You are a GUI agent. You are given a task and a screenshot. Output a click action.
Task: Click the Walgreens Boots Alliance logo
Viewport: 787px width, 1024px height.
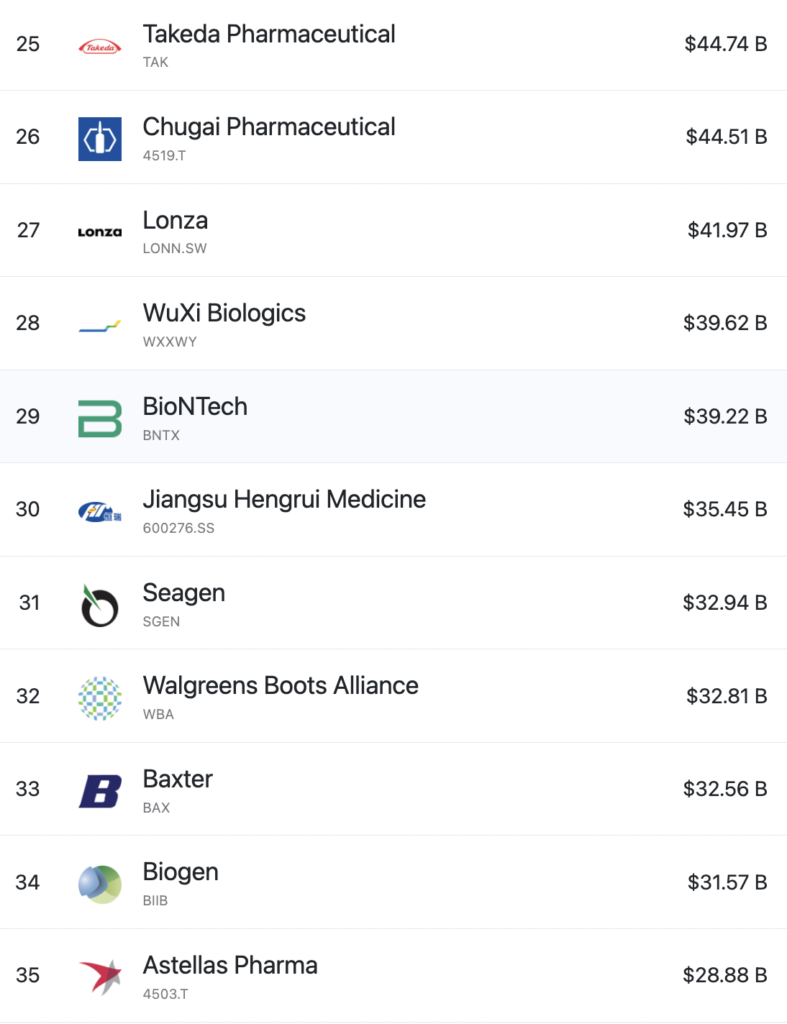pos(100,698)
